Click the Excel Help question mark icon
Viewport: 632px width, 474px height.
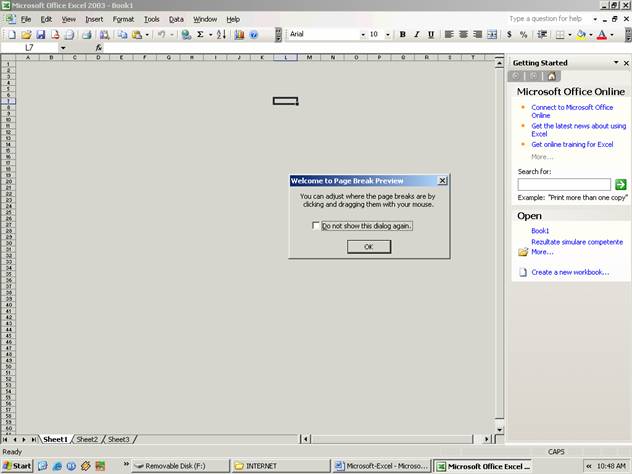click(x=254, y=35)
